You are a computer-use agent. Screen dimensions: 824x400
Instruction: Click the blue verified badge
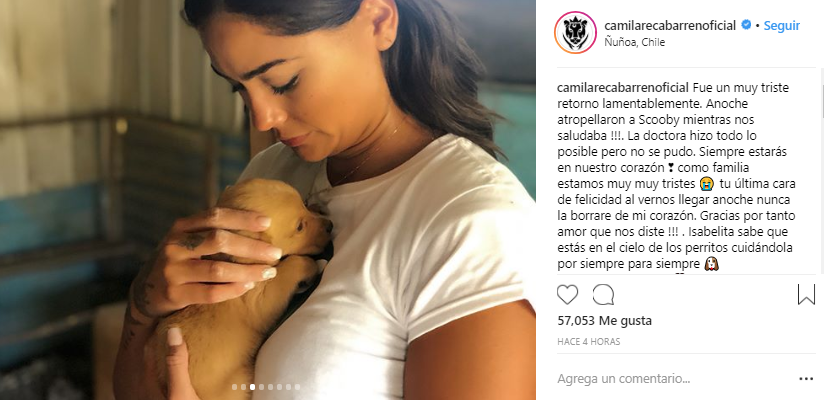click(746, 25)
